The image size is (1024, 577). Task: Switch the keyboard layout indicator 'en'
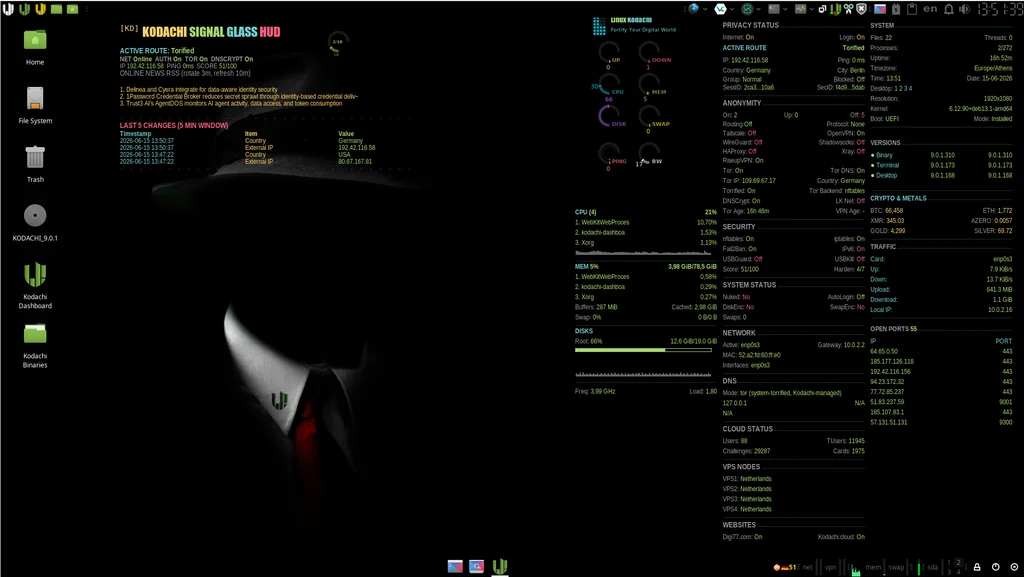click(x=931, y=9)
